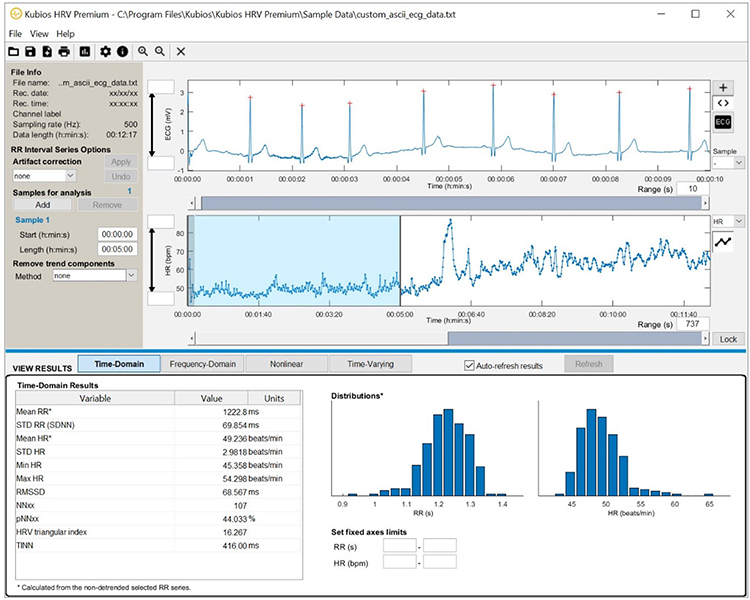Click the zoom in magnifier icon
Screen dimensions: 750x600
(x=144, y=51)
